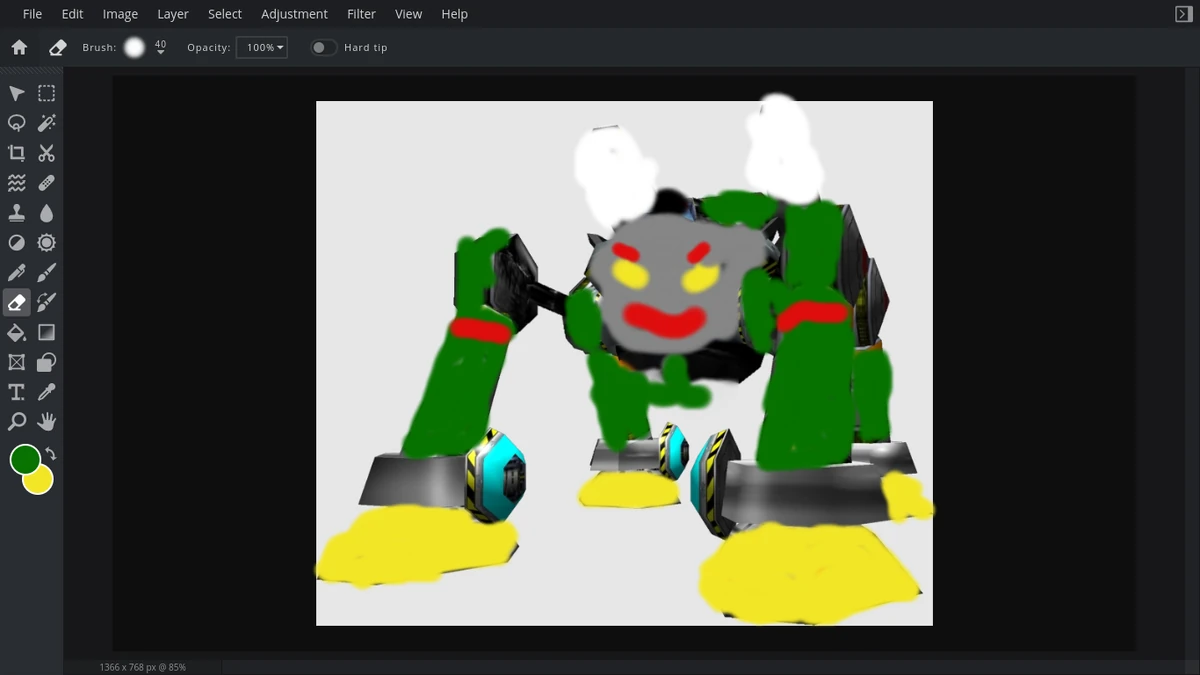Screen dimensions: 1200x675
Task: Switch to the Fill Bucket tool
Action: [15, 332]
